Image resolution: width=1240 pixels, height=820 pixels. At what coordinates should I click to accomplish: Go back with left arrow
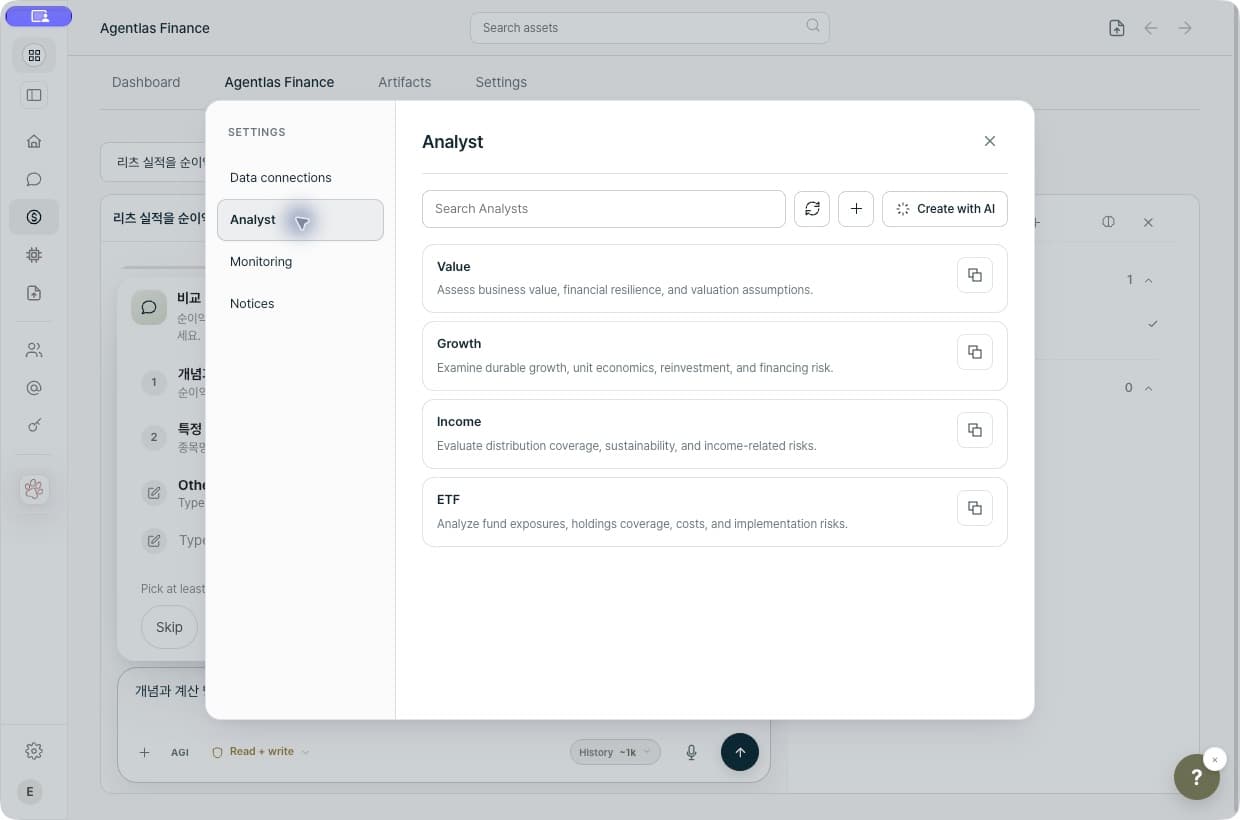1151,28
